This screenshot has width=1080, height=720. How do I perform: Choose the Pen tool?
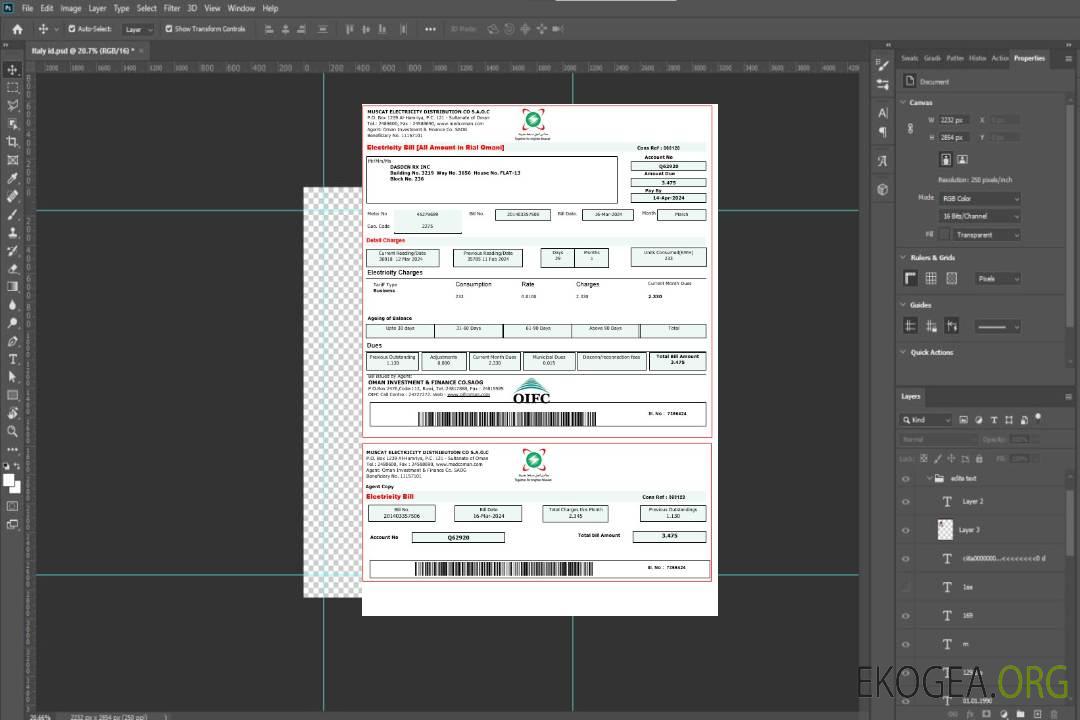tap(13, 341)
